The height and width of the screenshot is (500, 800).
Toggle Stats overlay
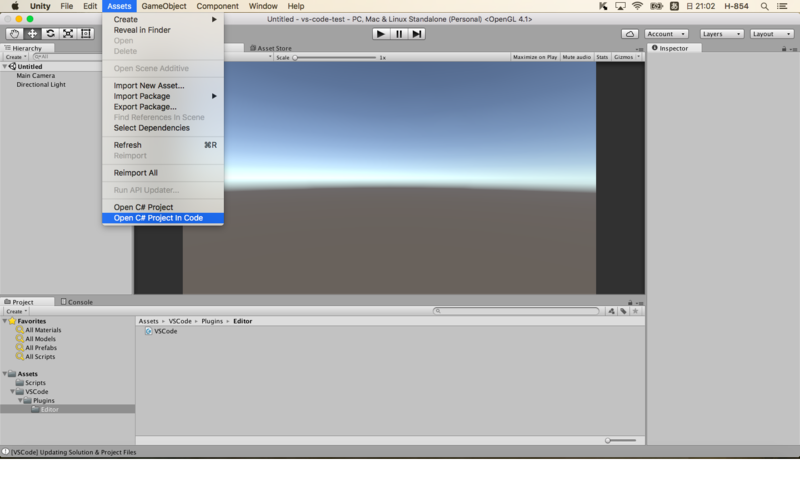[x=602, y=57]
